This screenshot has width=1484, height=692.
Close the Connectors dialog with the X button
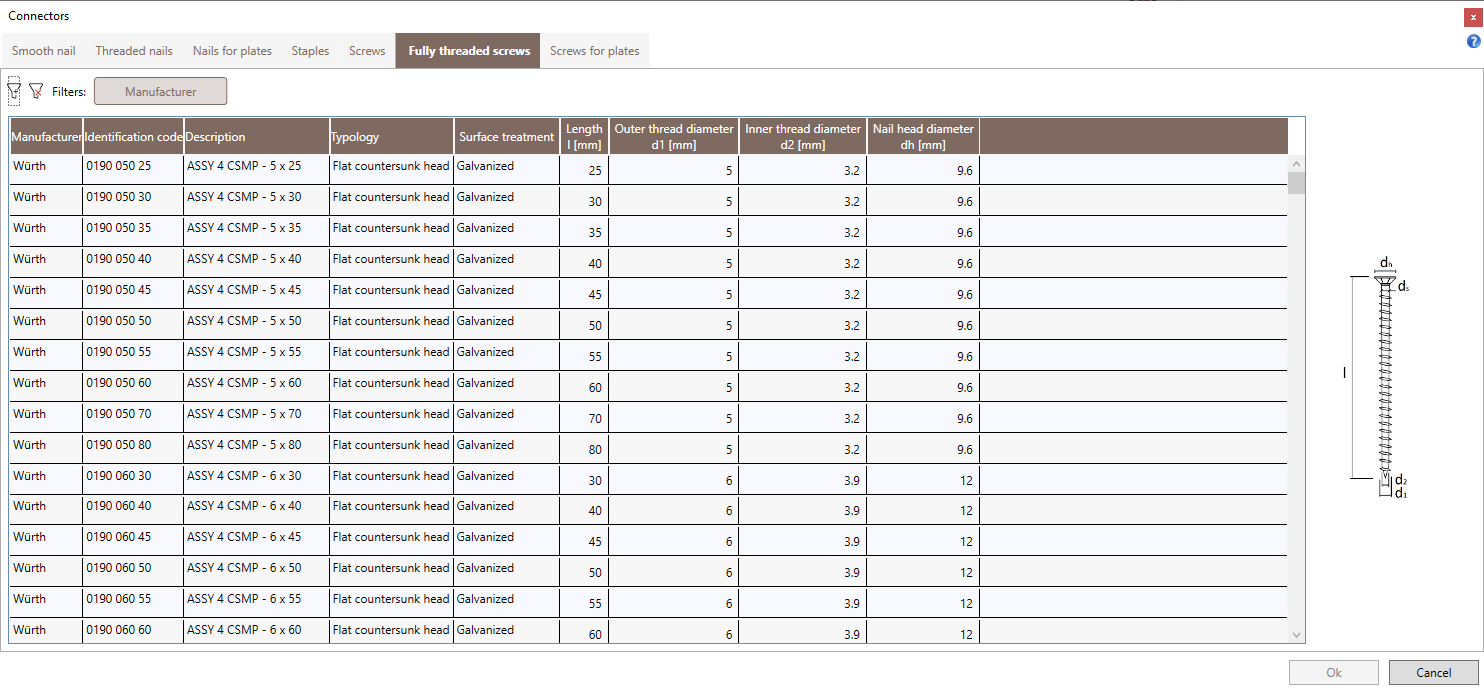[x=1473, y=16]
